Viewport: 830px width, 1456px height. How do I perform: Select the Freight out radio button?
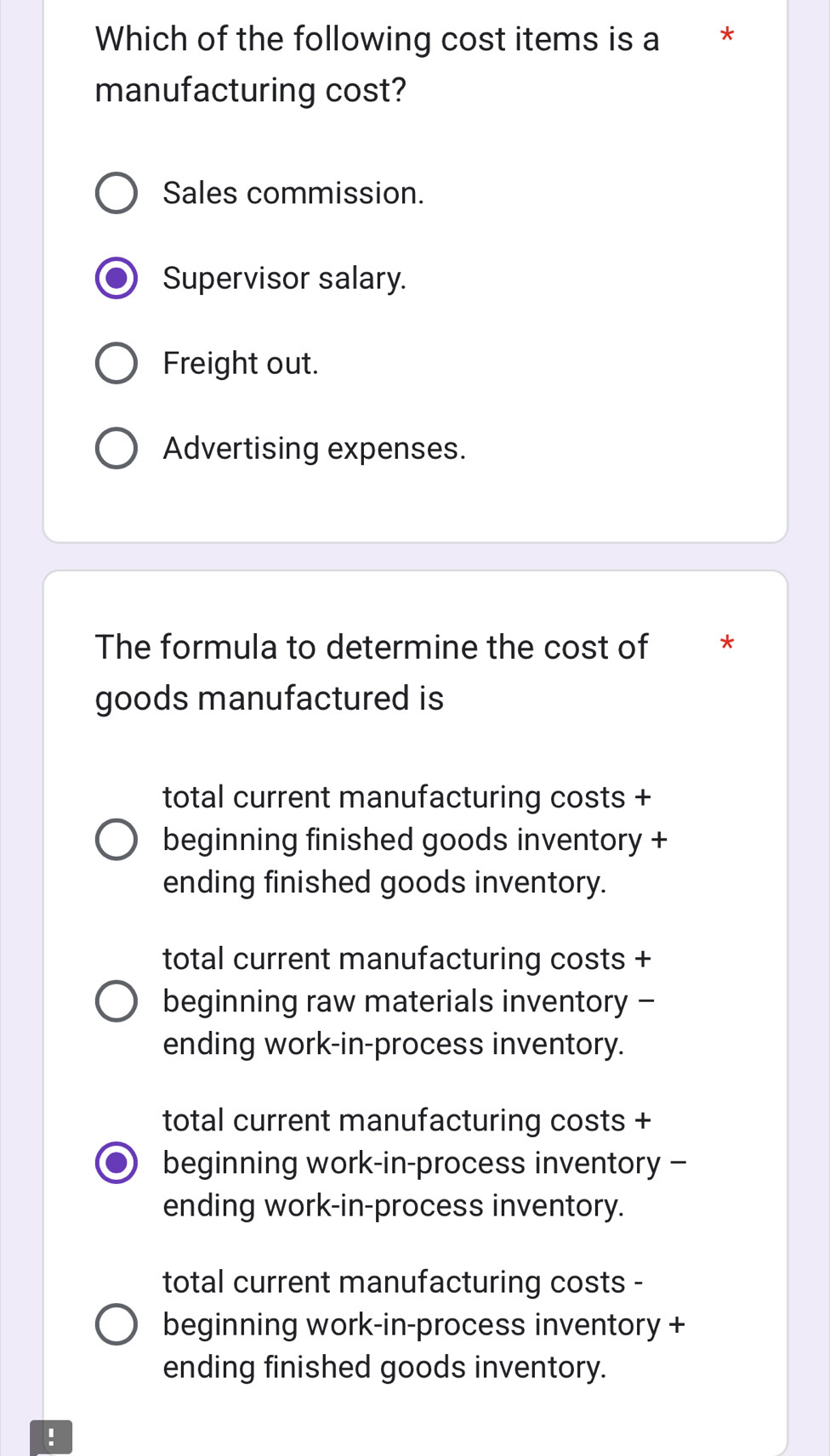pos(116,363)
